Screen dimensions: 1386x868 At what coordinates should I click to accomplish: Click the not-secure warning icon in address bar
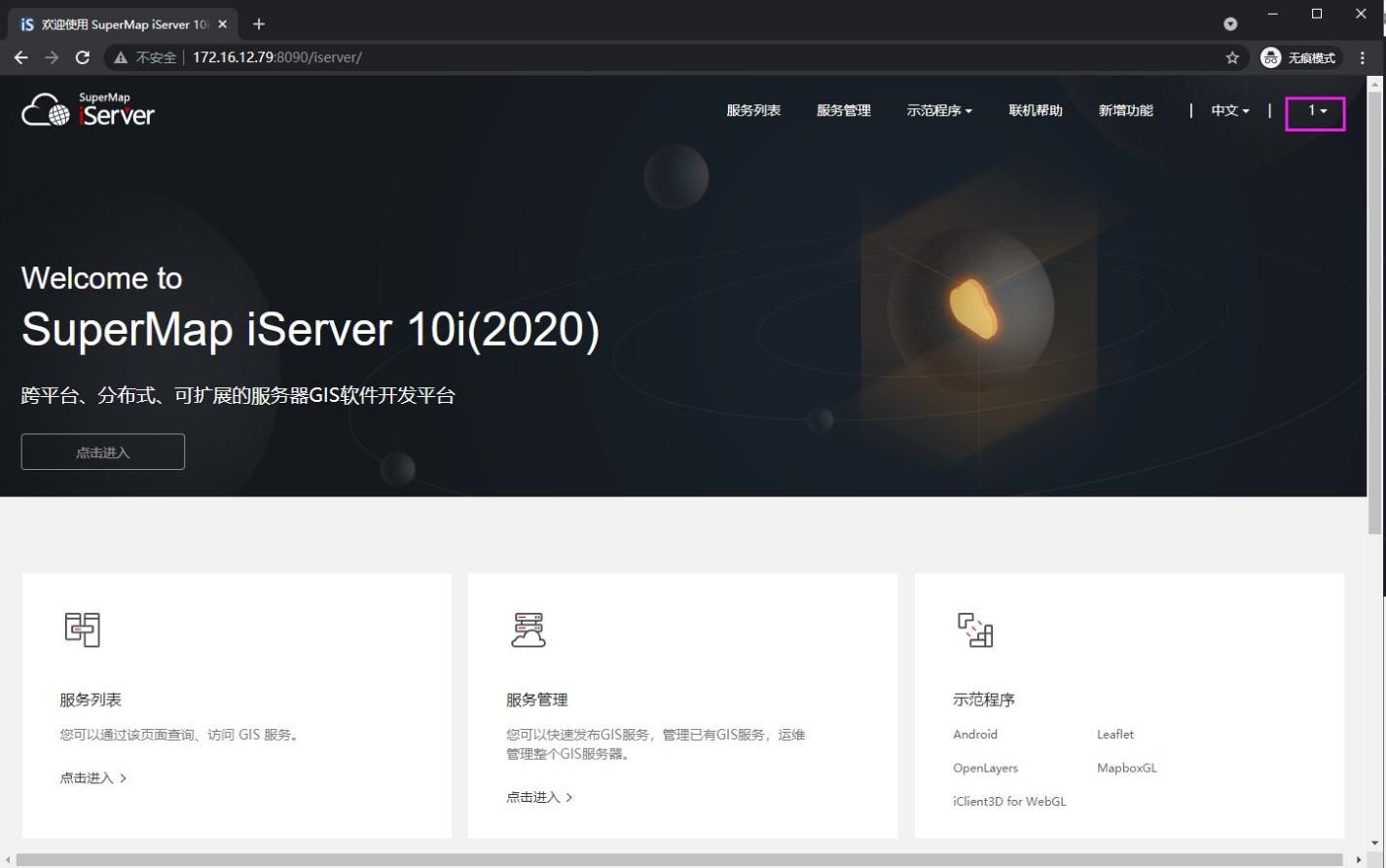(x=121, y=57)
